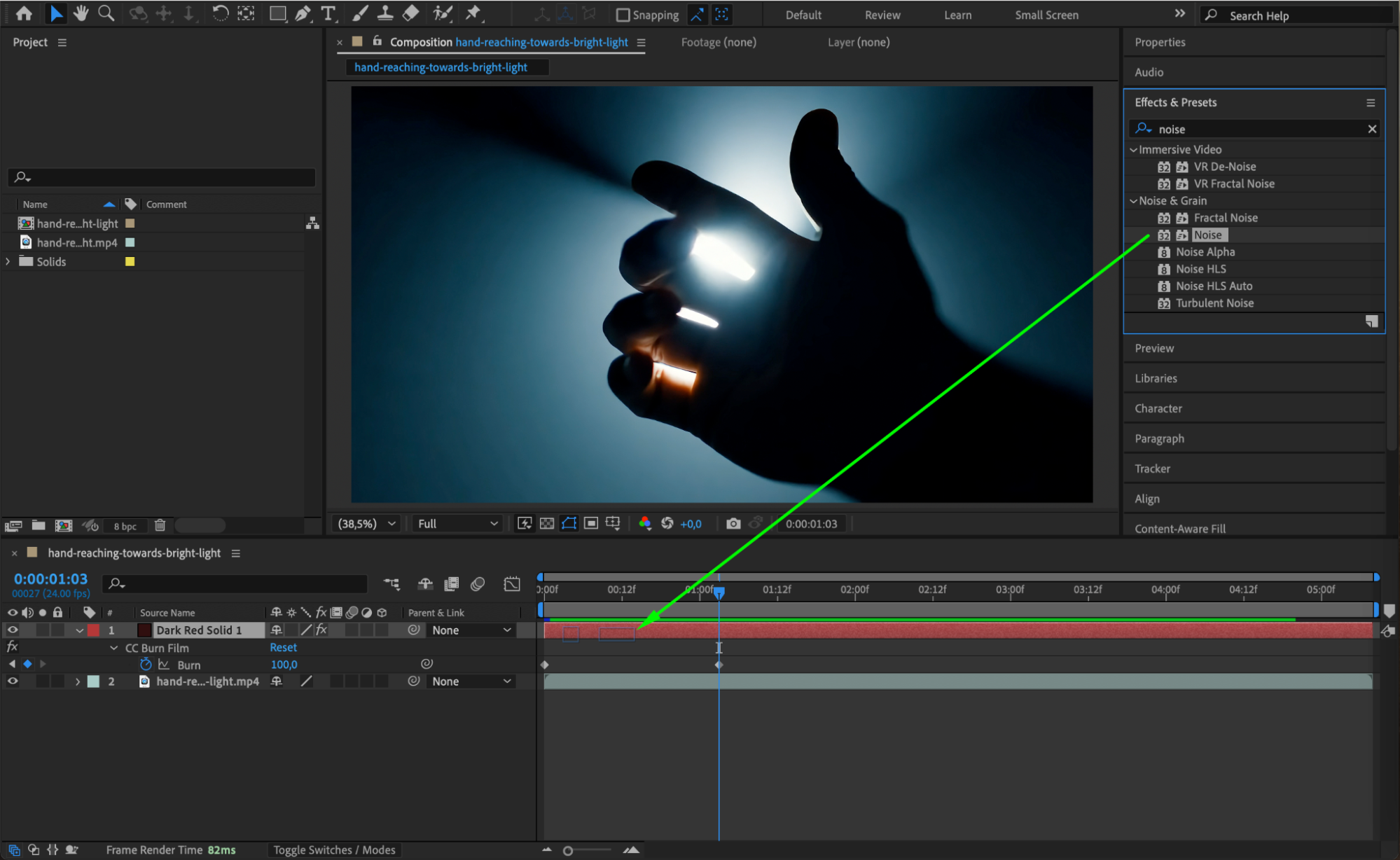Screen dimensions: 1400x860
Task: Toggle mask and shape path visibility
Action: coord(569,524)
